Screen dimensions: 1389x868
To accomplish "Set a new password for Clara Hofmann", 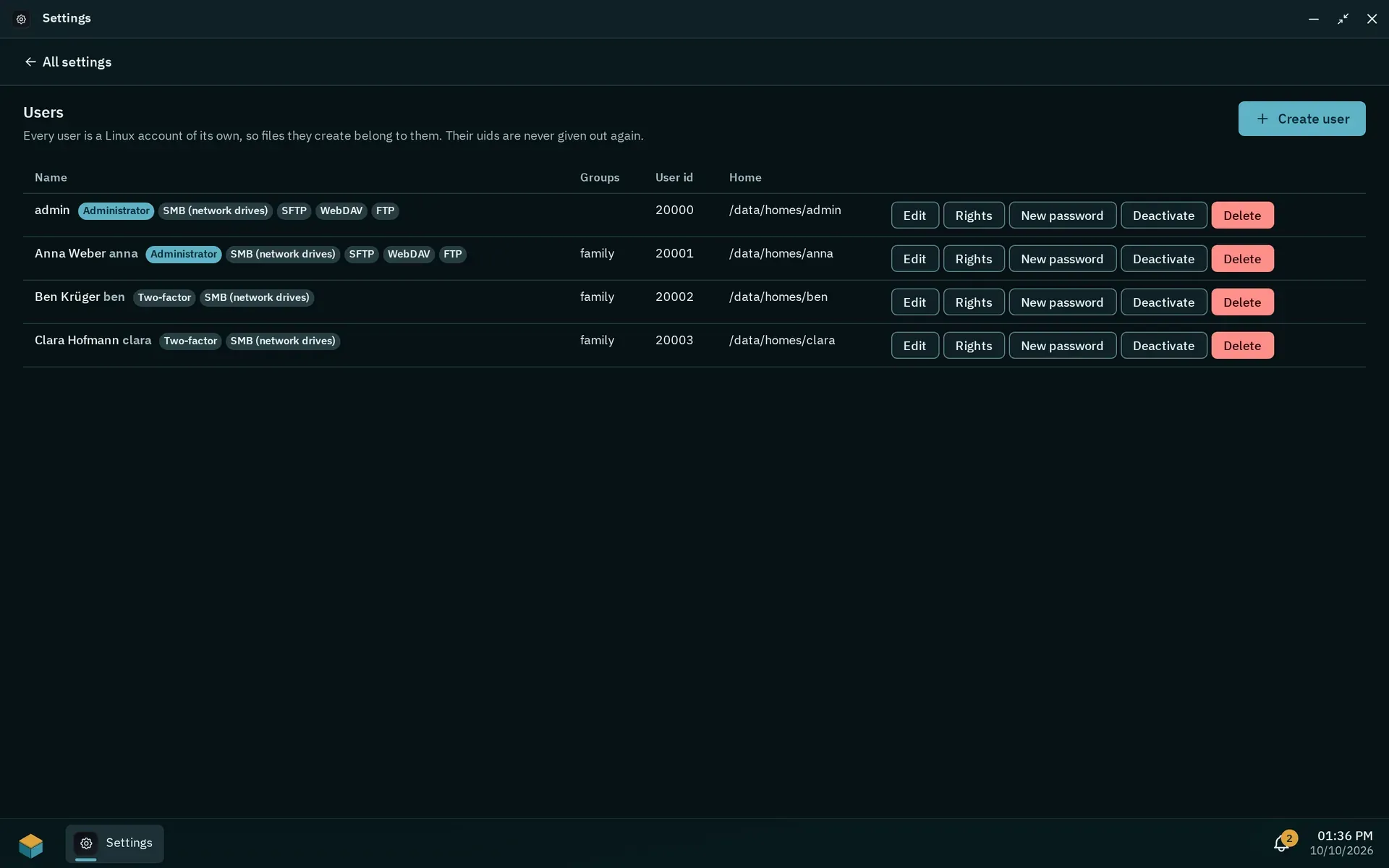I will pyautogui.click(x=1062, y=346).
